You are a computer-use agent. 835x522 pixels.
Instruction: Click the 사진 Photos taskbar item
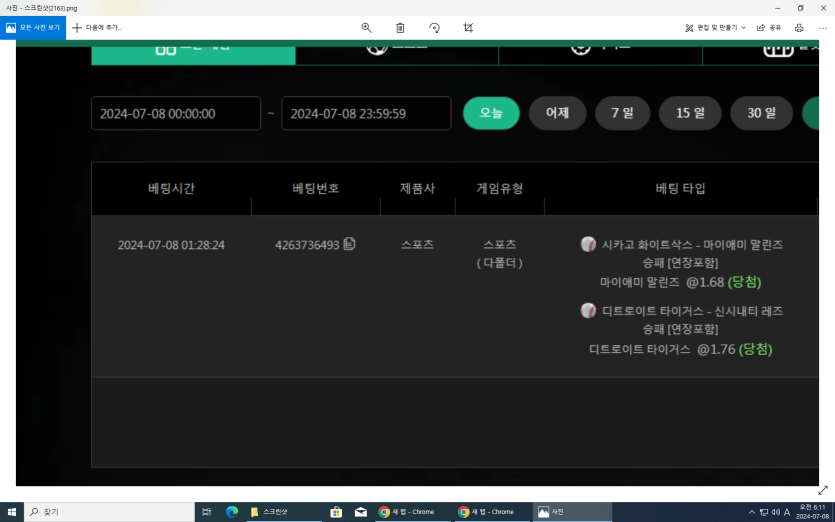(x=572, y=512)
